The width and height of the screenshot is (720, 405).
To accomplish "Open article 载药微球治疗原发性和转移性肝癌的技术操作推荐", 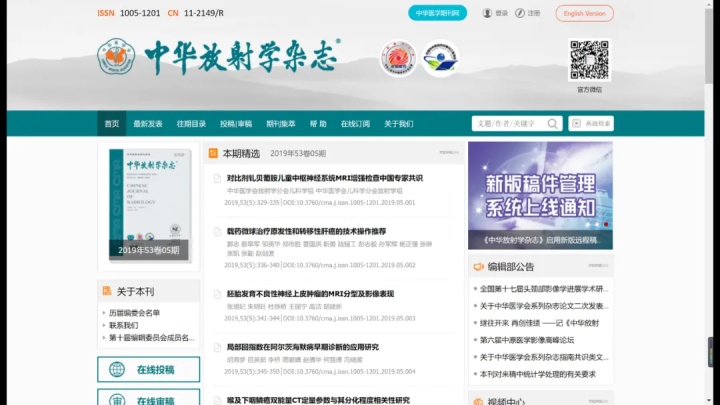I will [306, 231].
